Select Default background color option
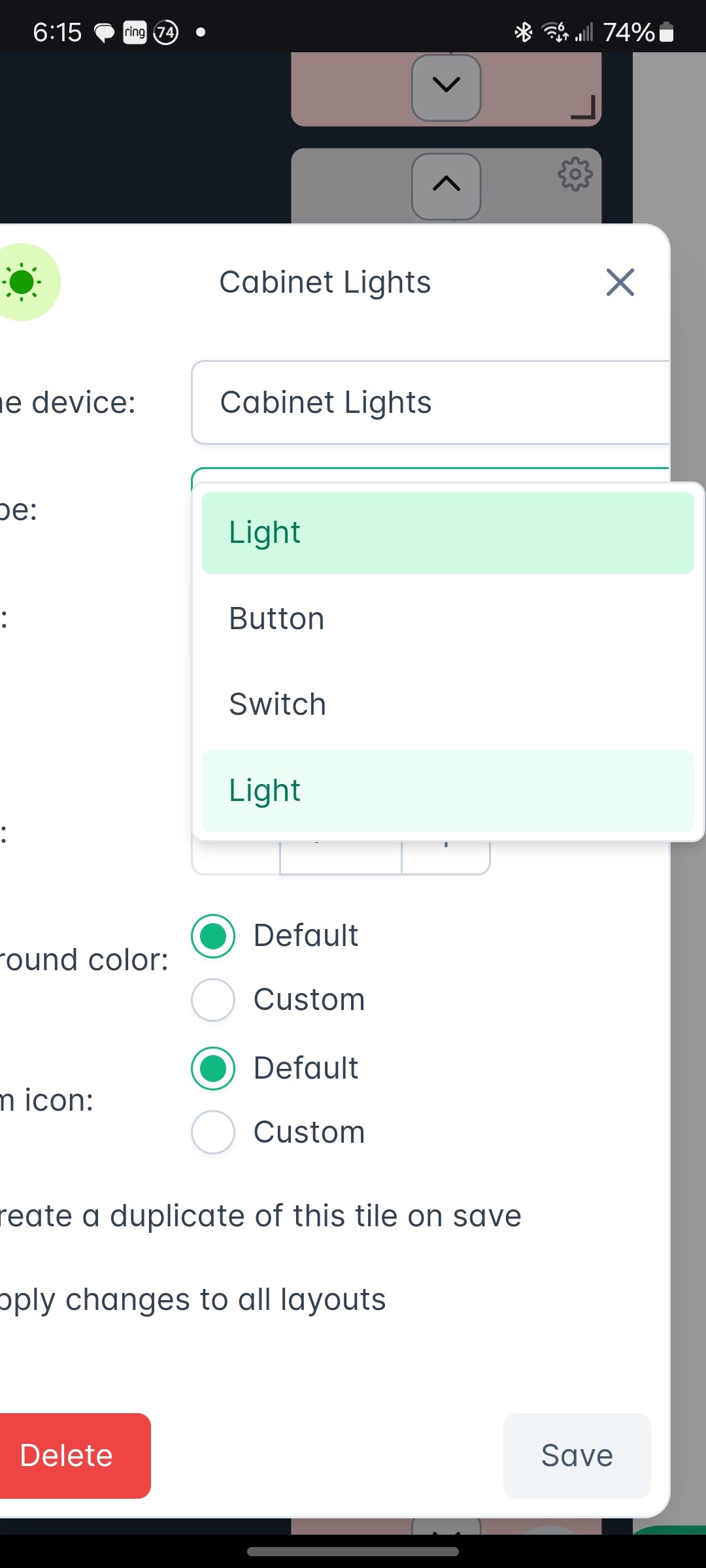 coord(213,936)
